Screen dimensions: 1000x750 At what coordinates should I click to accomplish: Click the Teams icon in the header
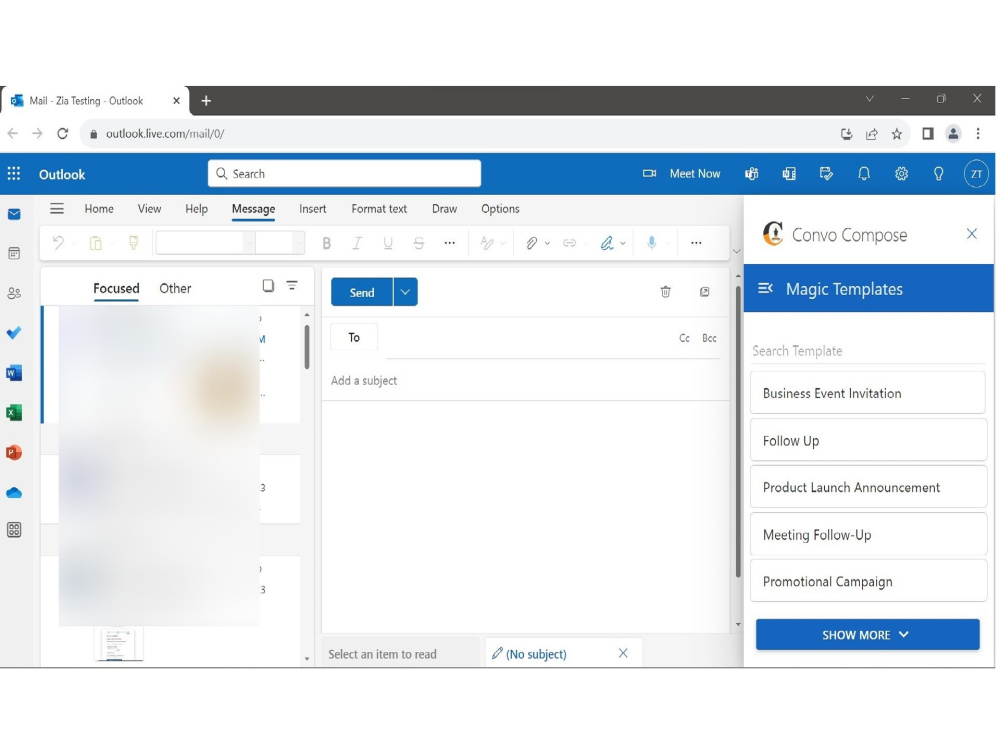[x=751, y=173]
